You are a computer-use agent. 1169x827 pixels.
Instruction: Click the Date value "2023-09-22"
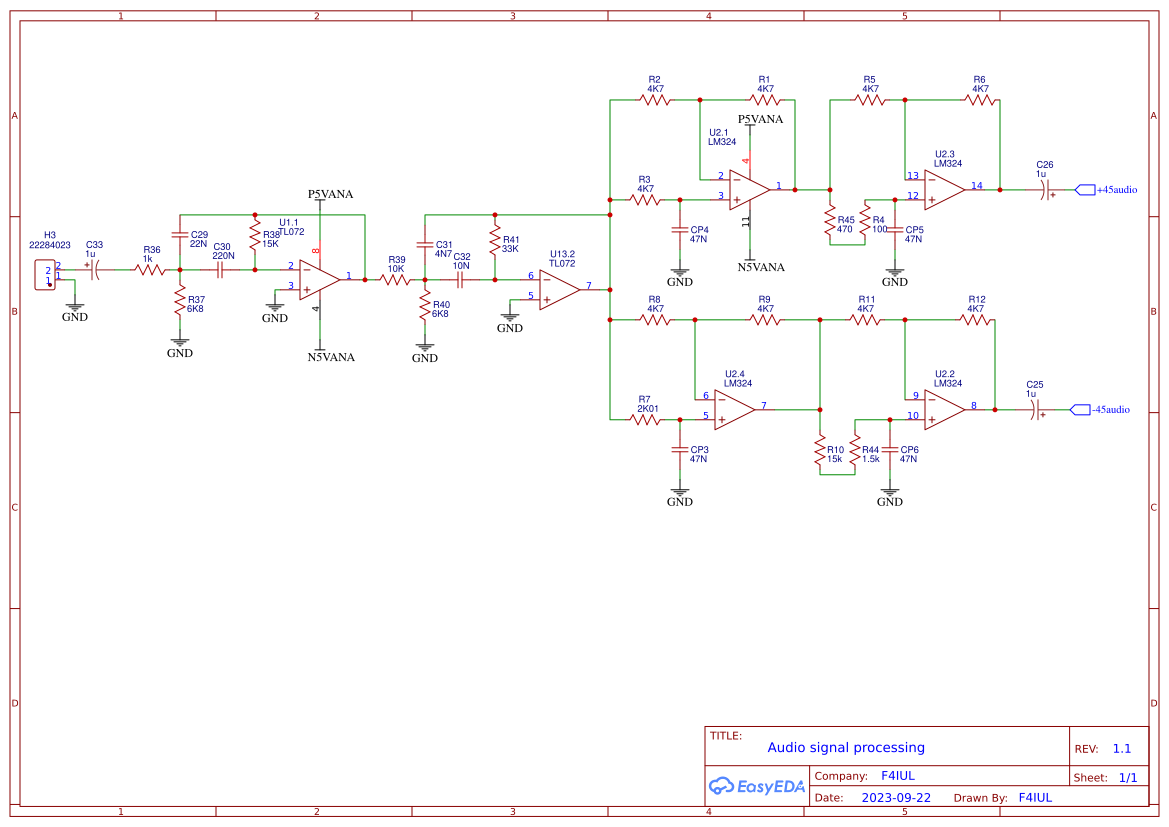pos(896,797)
